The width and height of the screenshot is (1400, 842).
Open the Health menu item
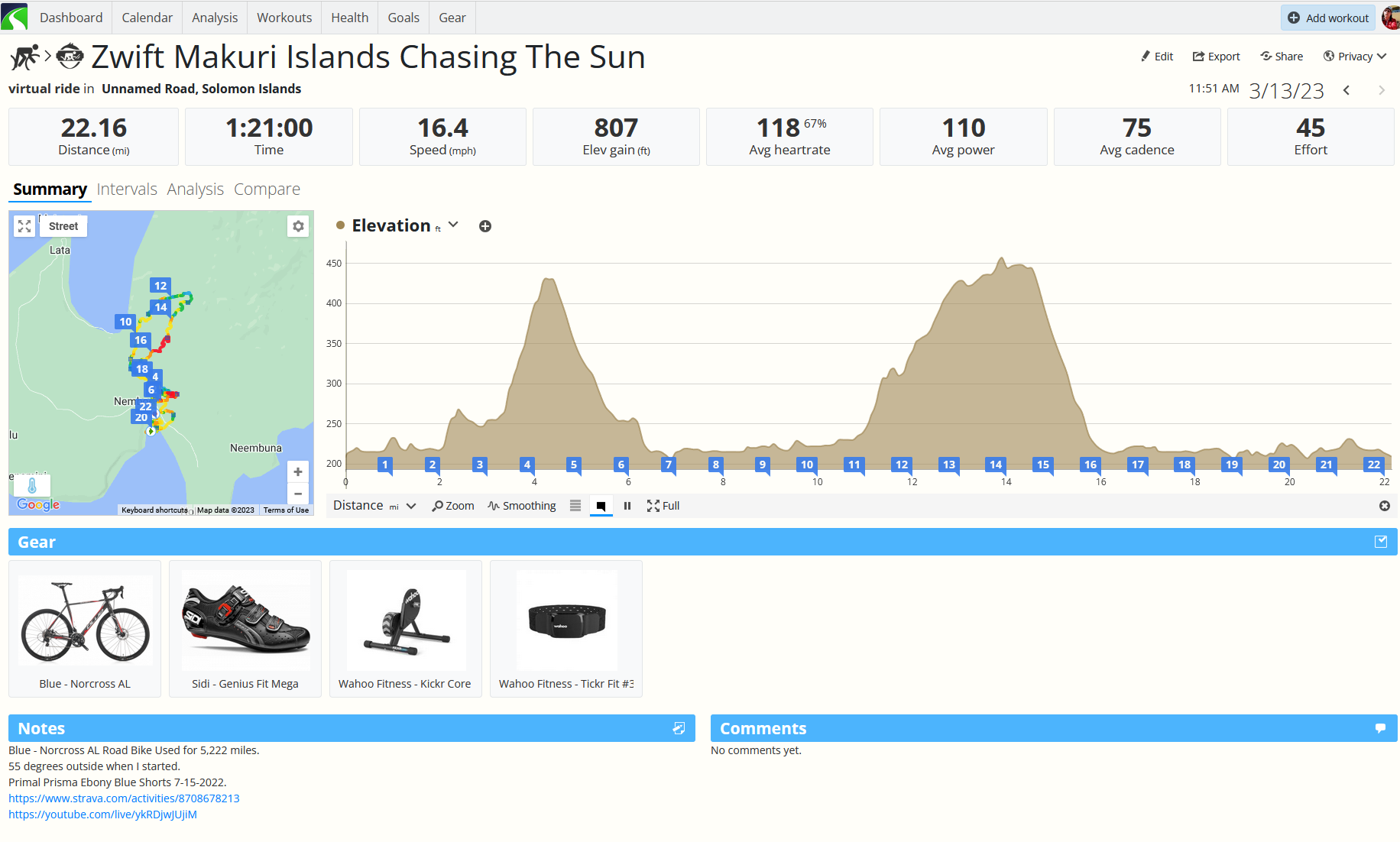pos(349,18)
